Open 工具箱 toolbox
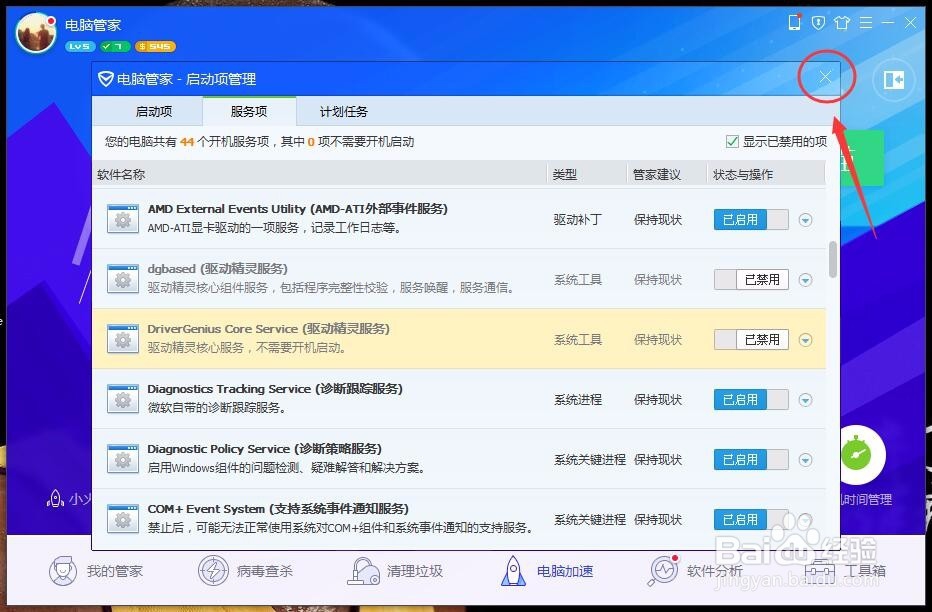 [845, 571]
